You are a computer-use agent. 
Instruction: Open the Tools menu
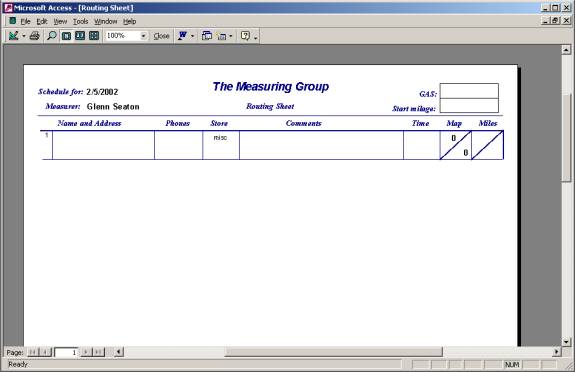(x=80, y=22)
